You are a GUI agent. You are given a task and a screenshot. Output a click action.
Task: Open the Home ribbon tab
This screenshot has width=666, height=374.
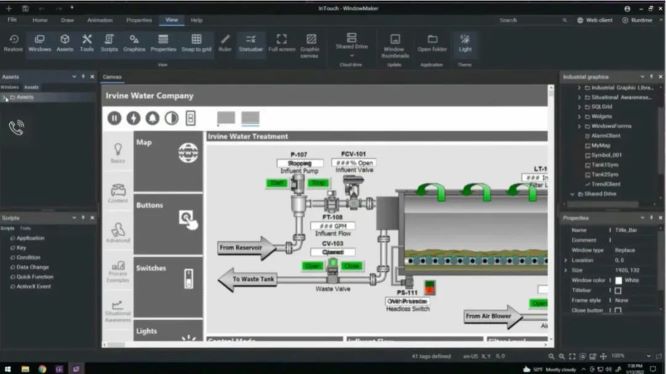(x=40, y=20)
